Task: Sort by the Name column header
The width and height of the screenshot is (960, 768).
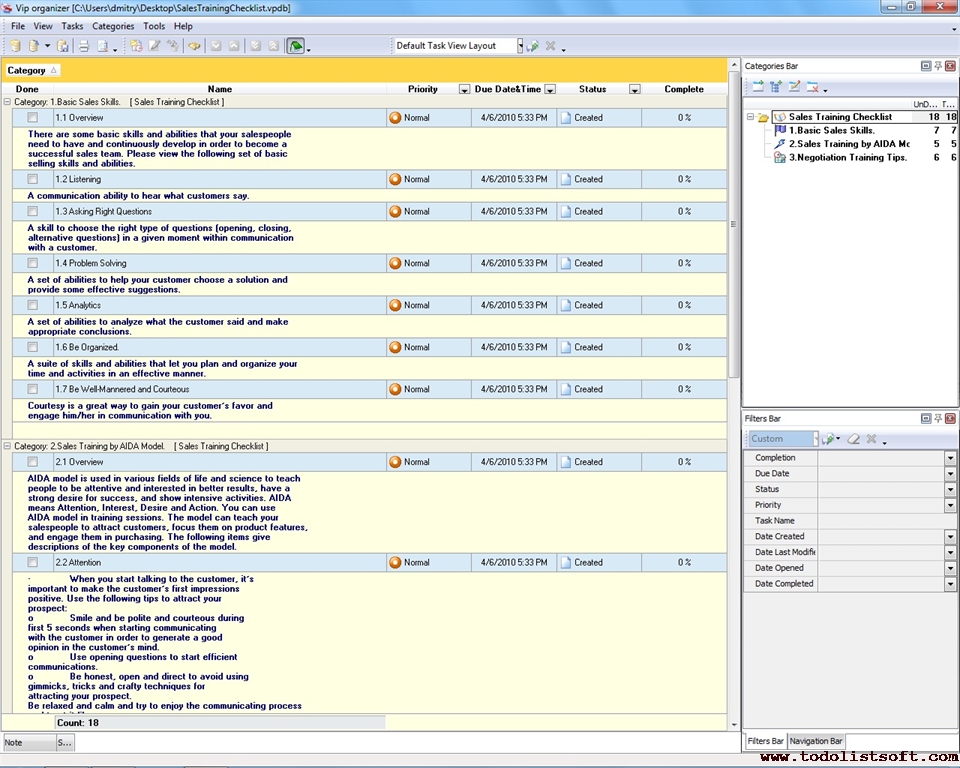Action: point(219,89)
